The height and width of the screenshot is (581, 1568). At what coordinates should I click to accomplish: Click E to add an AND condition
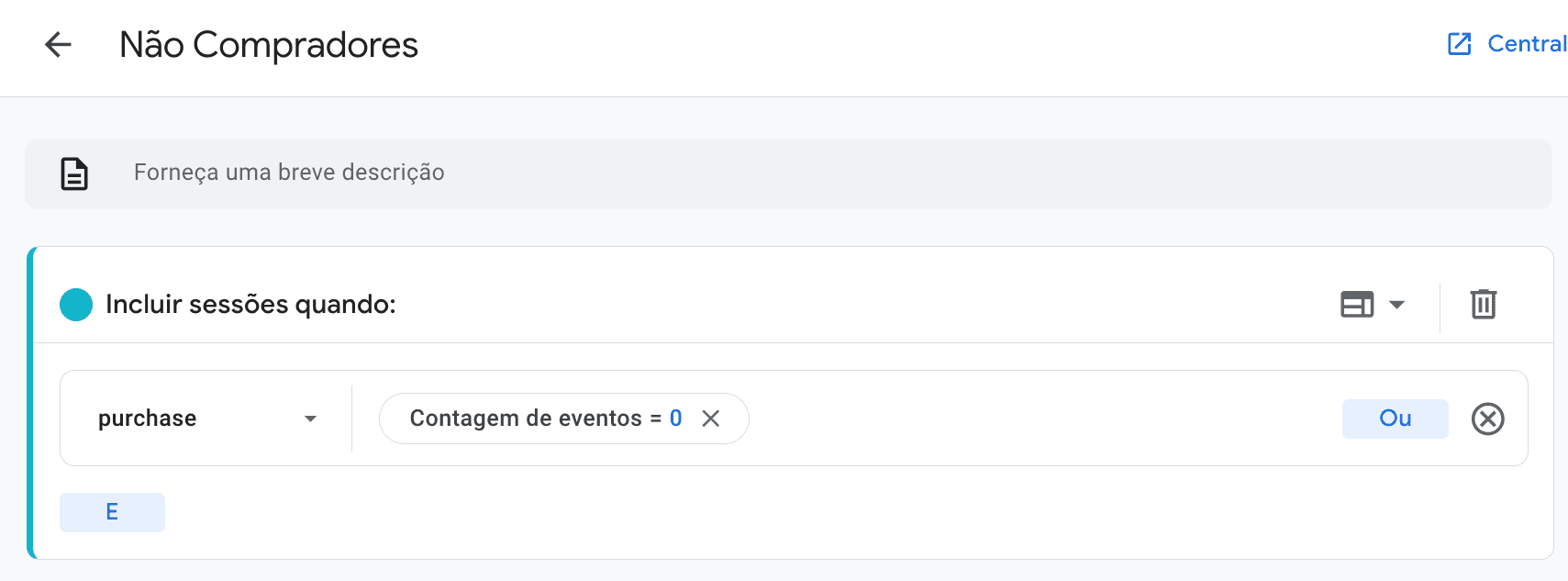pos(112,511)
